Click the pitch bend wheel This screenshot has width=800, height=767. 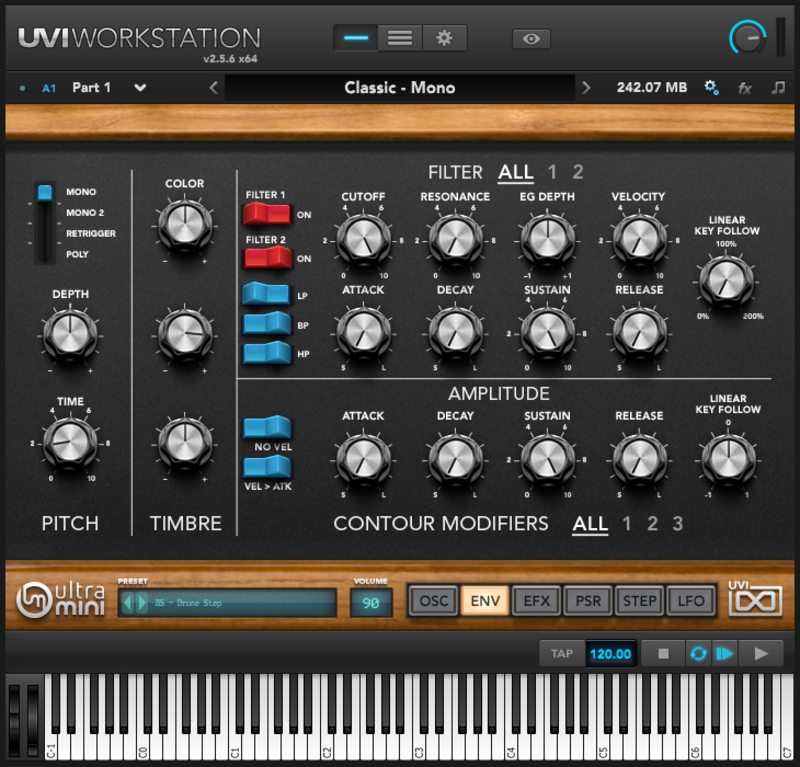coord(14,720)
